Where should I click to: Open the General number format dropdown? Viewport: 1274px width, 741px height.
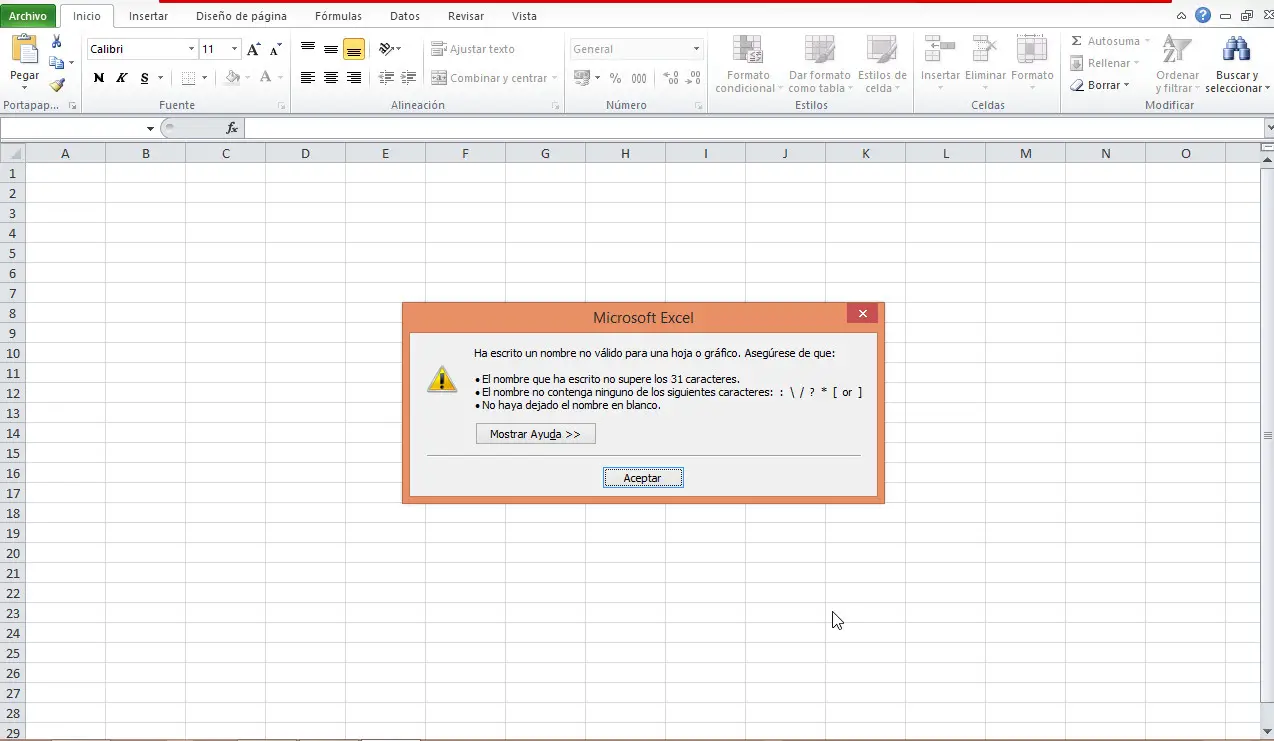click(697, 49)
